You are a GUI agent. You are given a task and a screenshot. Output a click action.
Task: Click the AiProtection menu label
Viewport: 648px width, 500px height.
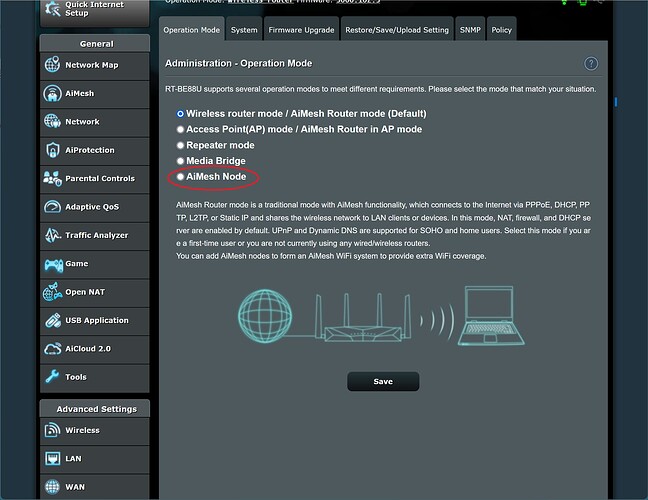point(90,150)
